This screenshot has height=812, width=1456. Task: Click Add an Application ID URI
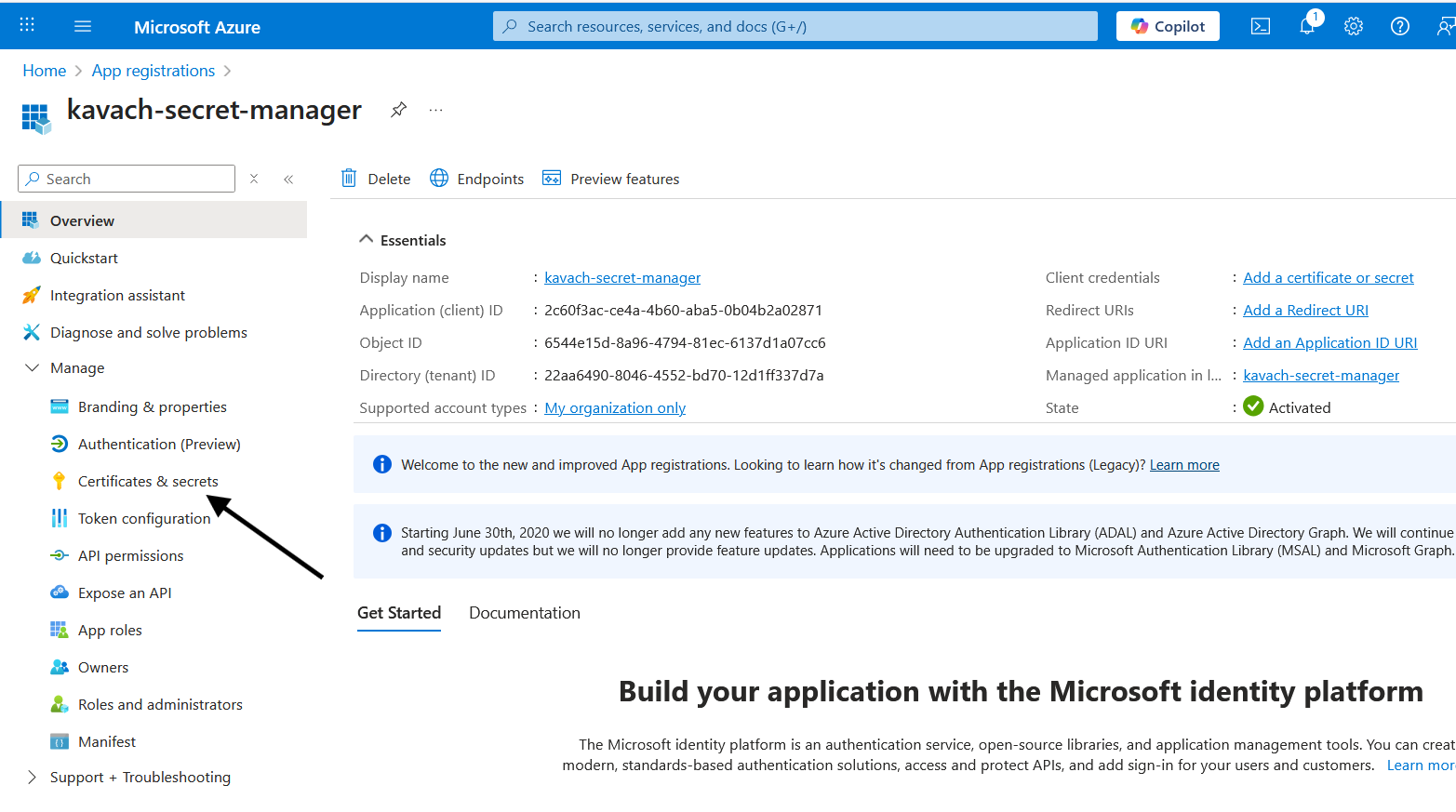(1330, 342)
